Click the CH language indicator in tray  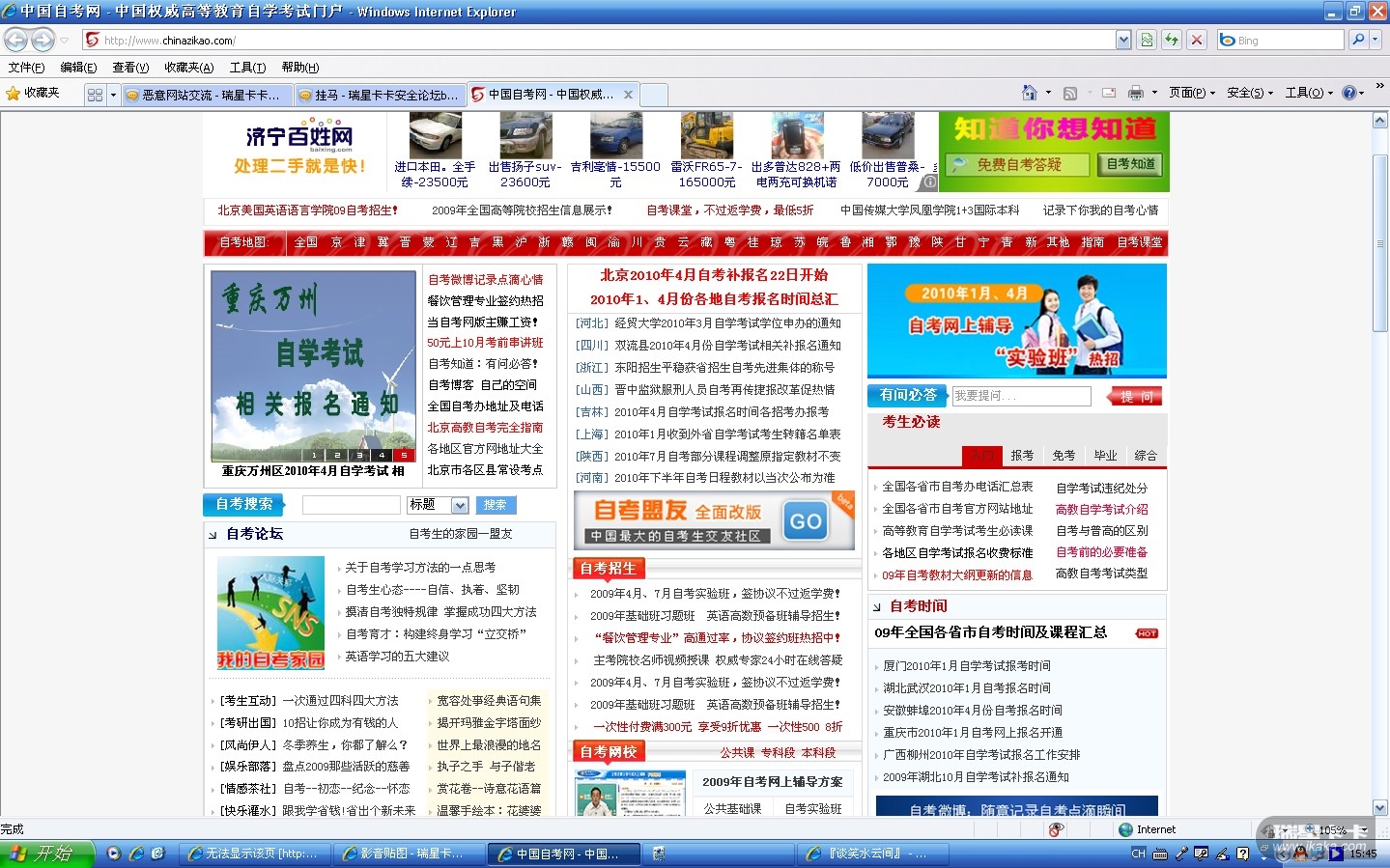point(1138,854)
